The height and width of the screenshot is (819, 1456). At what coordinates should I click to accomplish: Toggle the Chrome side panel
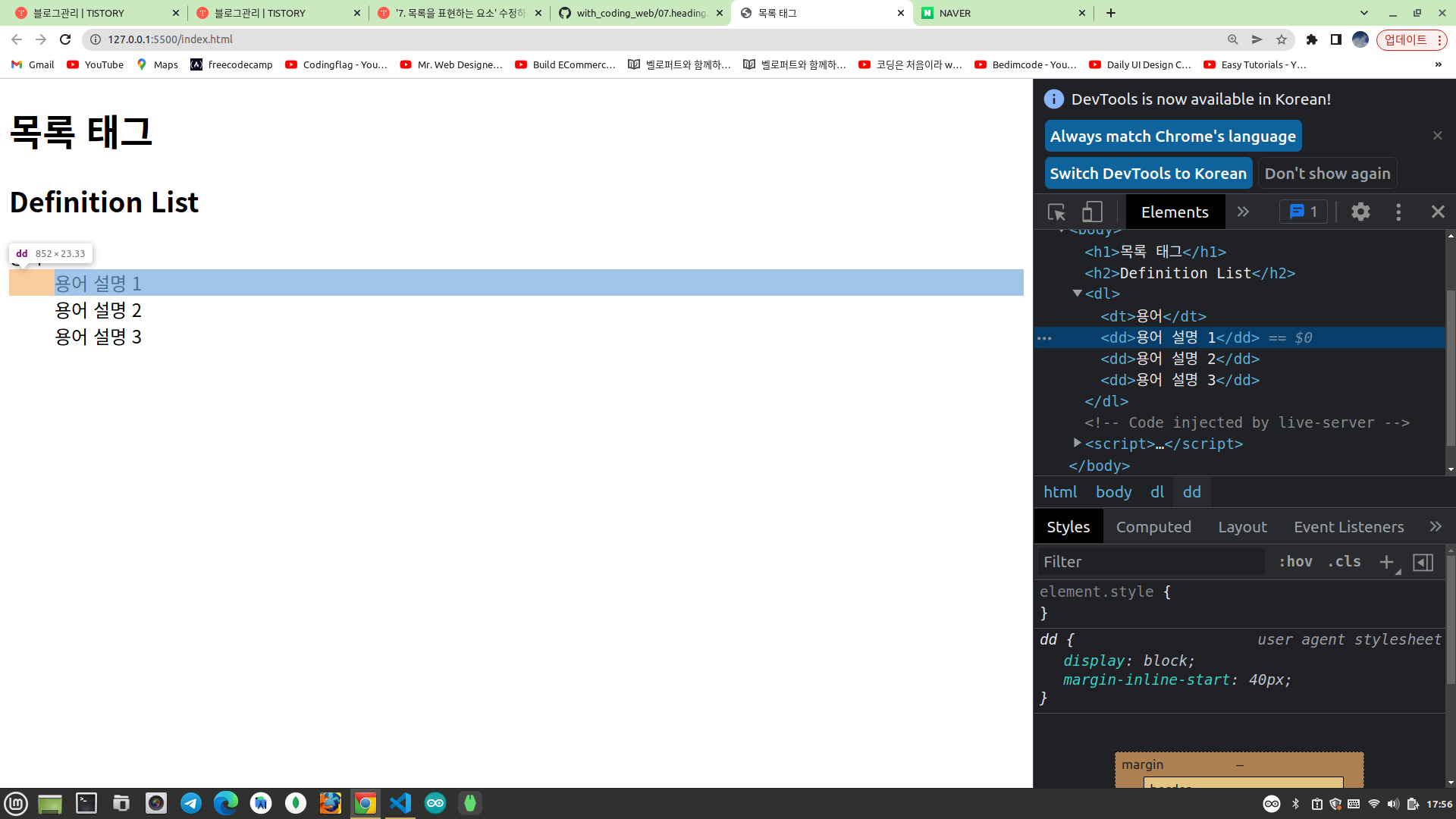tap(1336, 39)
